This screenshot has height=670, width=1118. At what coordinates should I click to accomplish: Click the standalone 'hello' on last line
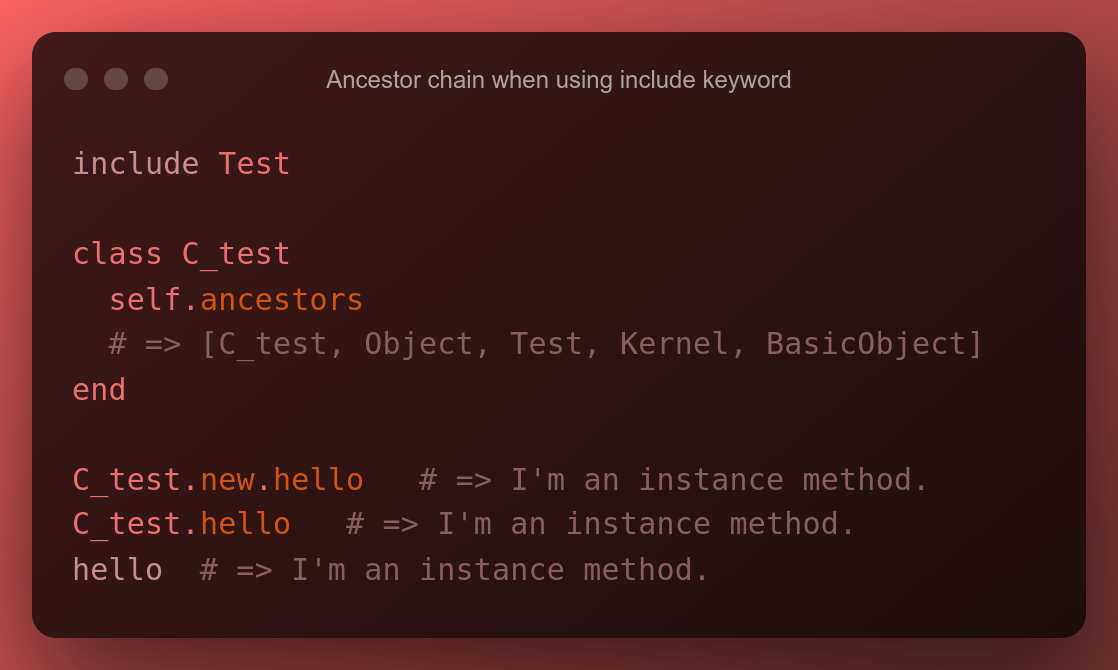tap(117, 570)
